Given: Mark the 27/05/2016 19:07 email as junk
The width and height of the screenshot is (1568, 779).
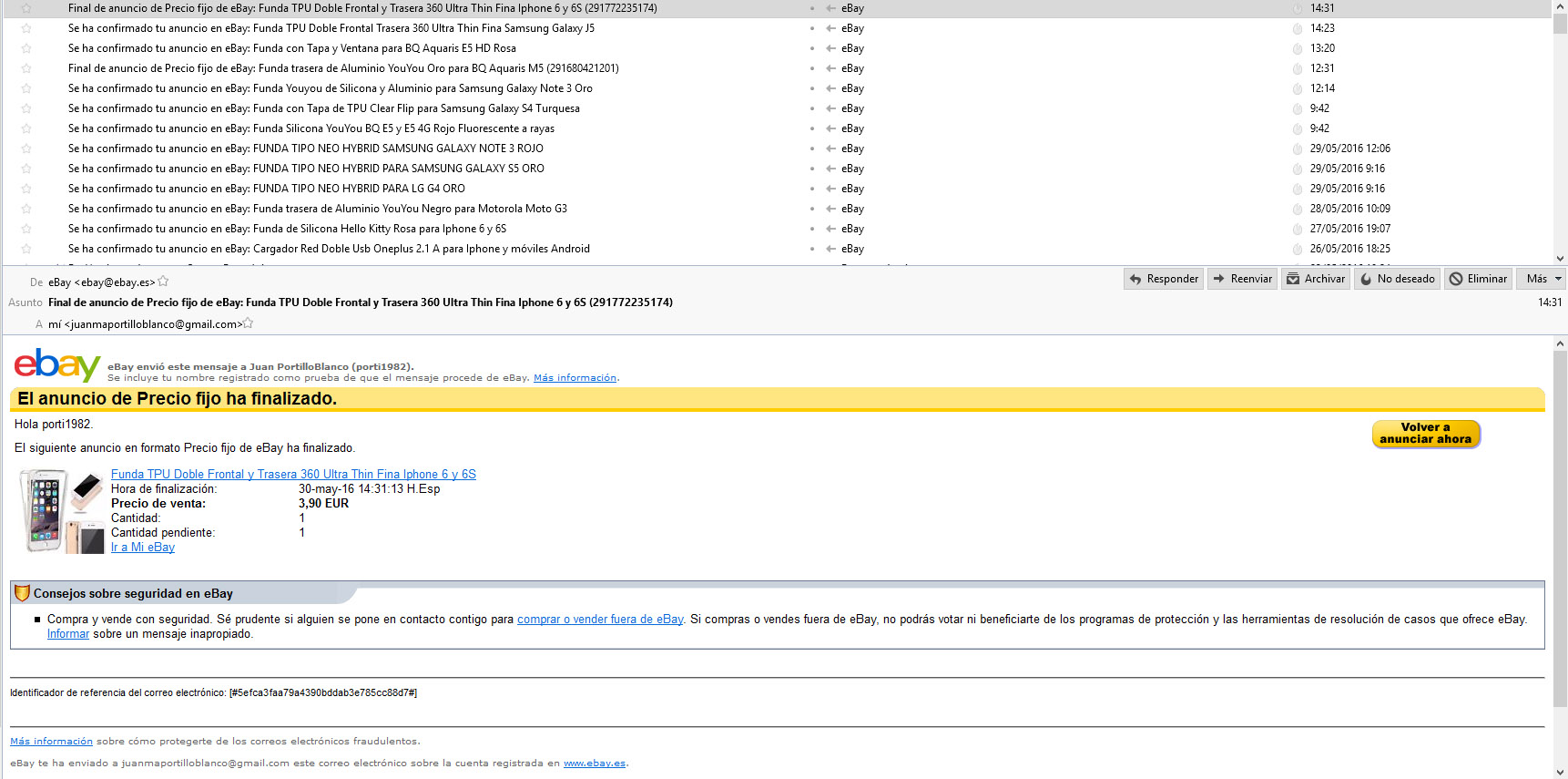Looking at the screenshot, I should [1298, 229].
